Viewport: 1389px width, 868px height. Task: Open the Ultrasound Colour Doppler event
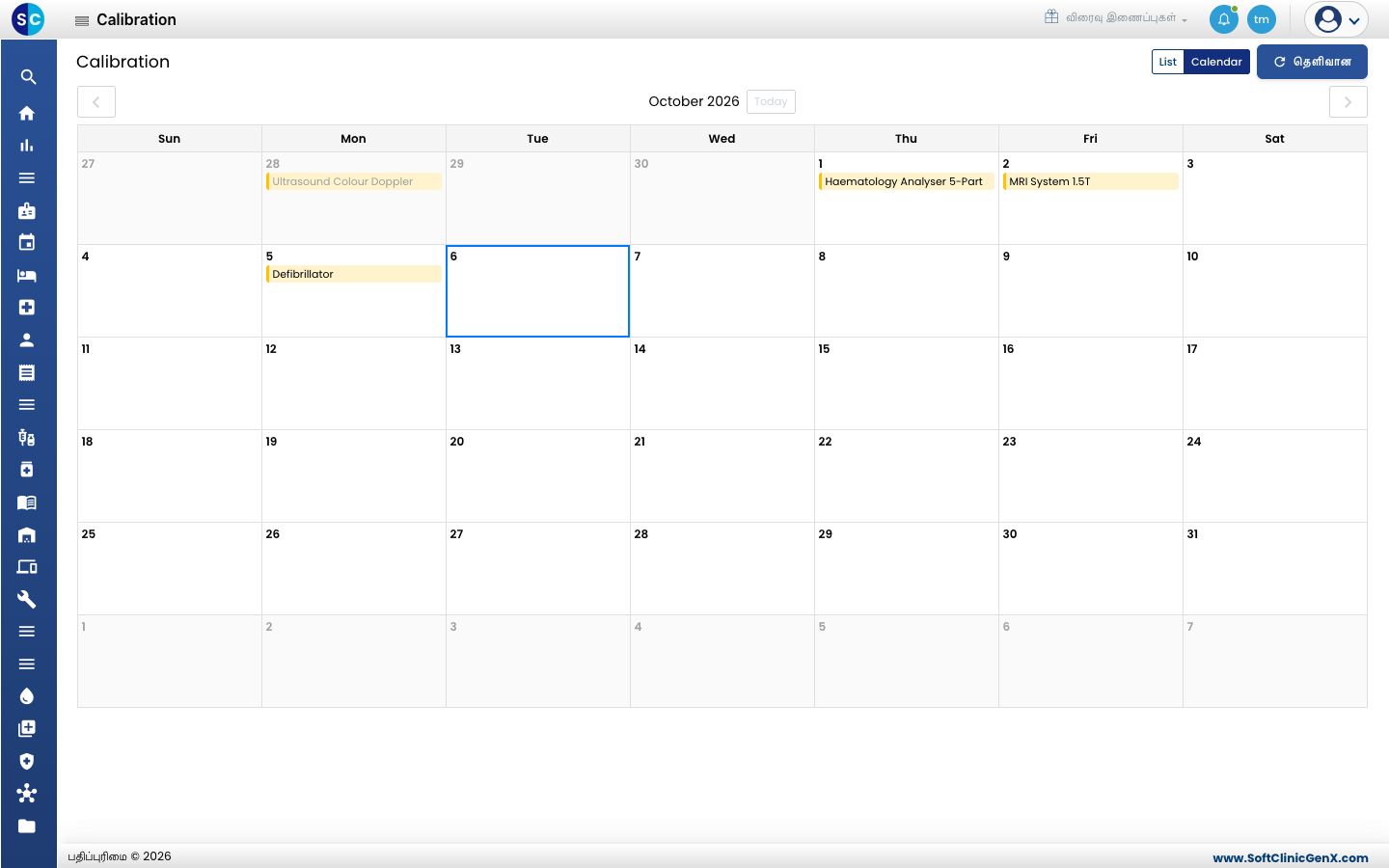(x=354, y=181)
